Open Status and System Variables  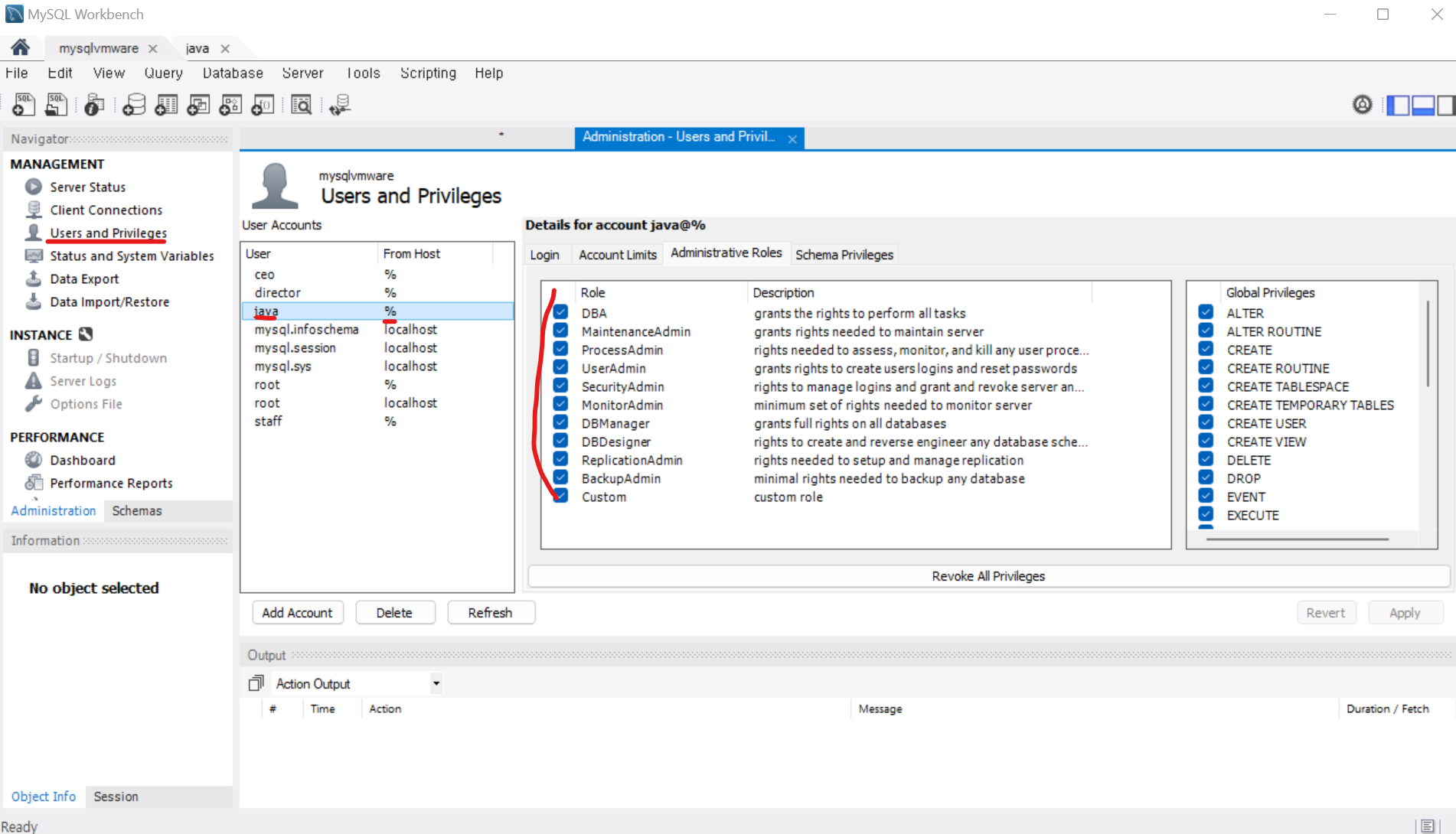(132, 256)
